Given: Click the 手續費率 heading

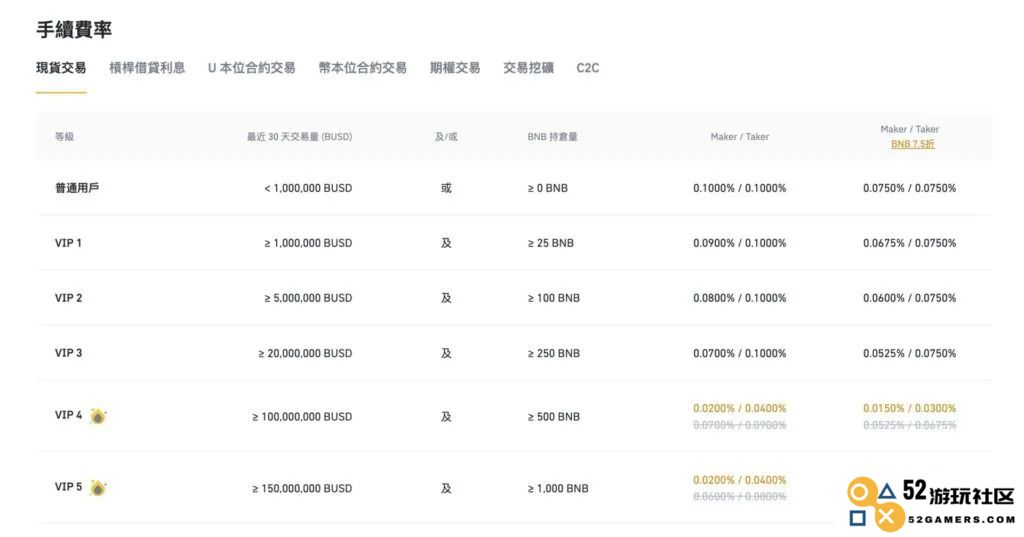Looking at the screenshot, I should tap(74, 29).
